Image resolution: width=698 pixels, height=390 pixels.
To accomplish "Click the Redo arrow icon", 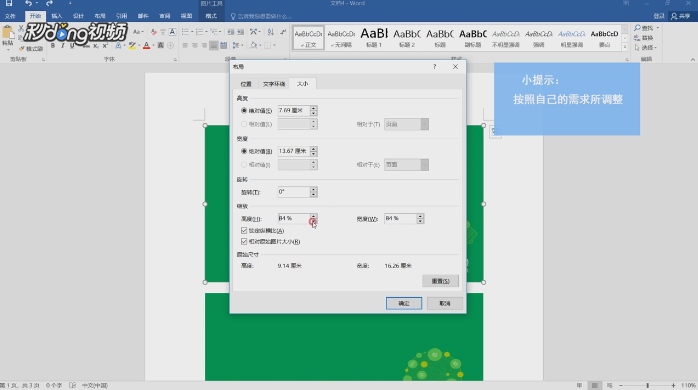I will tap(49, 4).
